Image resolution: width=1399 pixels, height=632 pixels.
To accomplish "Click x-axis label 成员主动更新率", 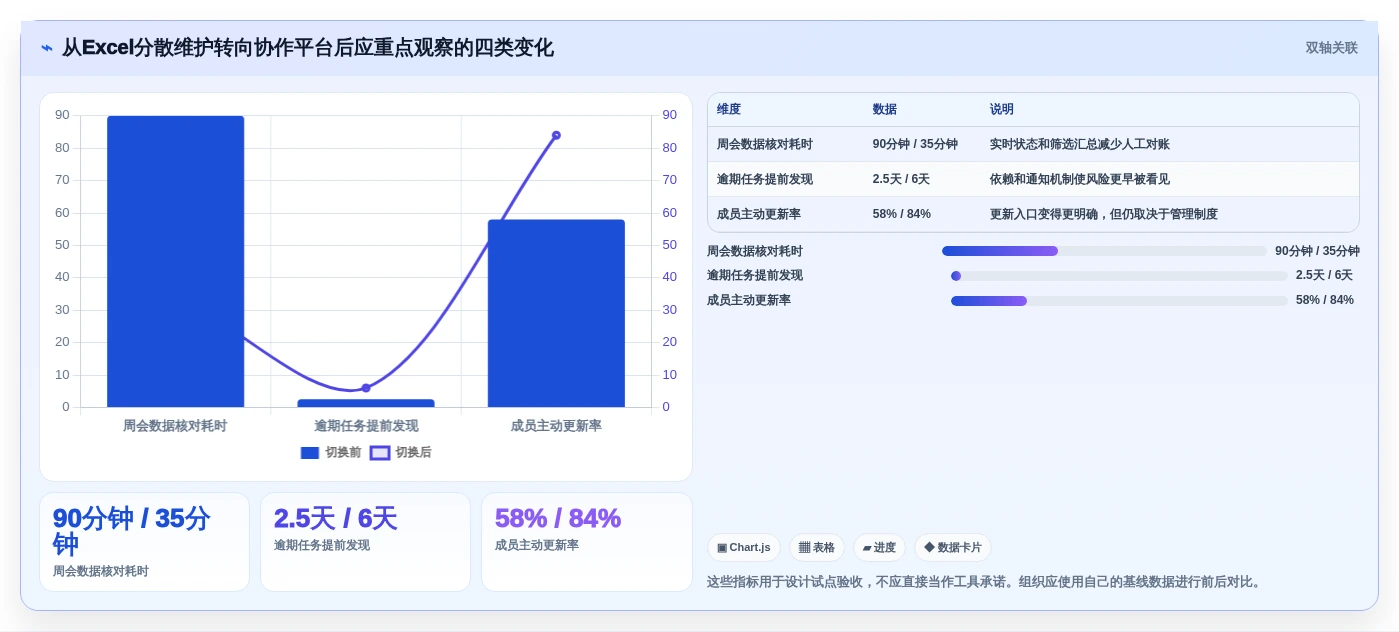I will 556,426.
